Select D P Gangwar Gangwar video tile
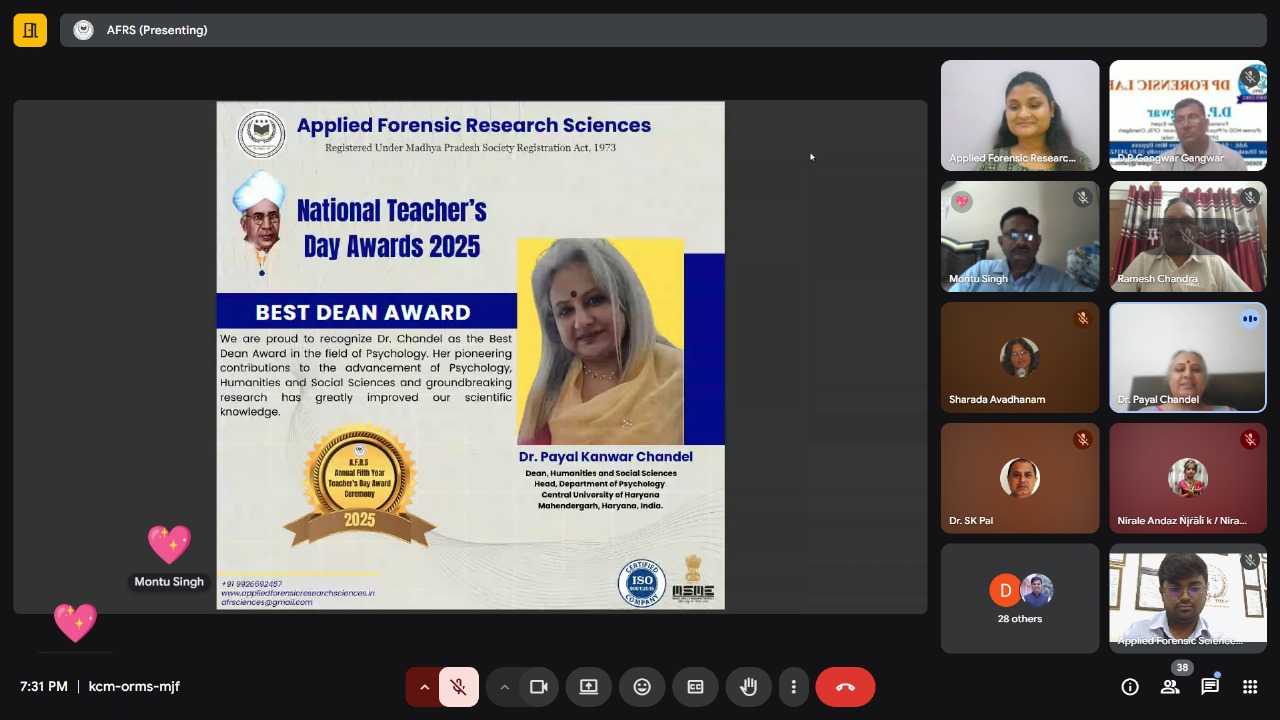 1188,115
